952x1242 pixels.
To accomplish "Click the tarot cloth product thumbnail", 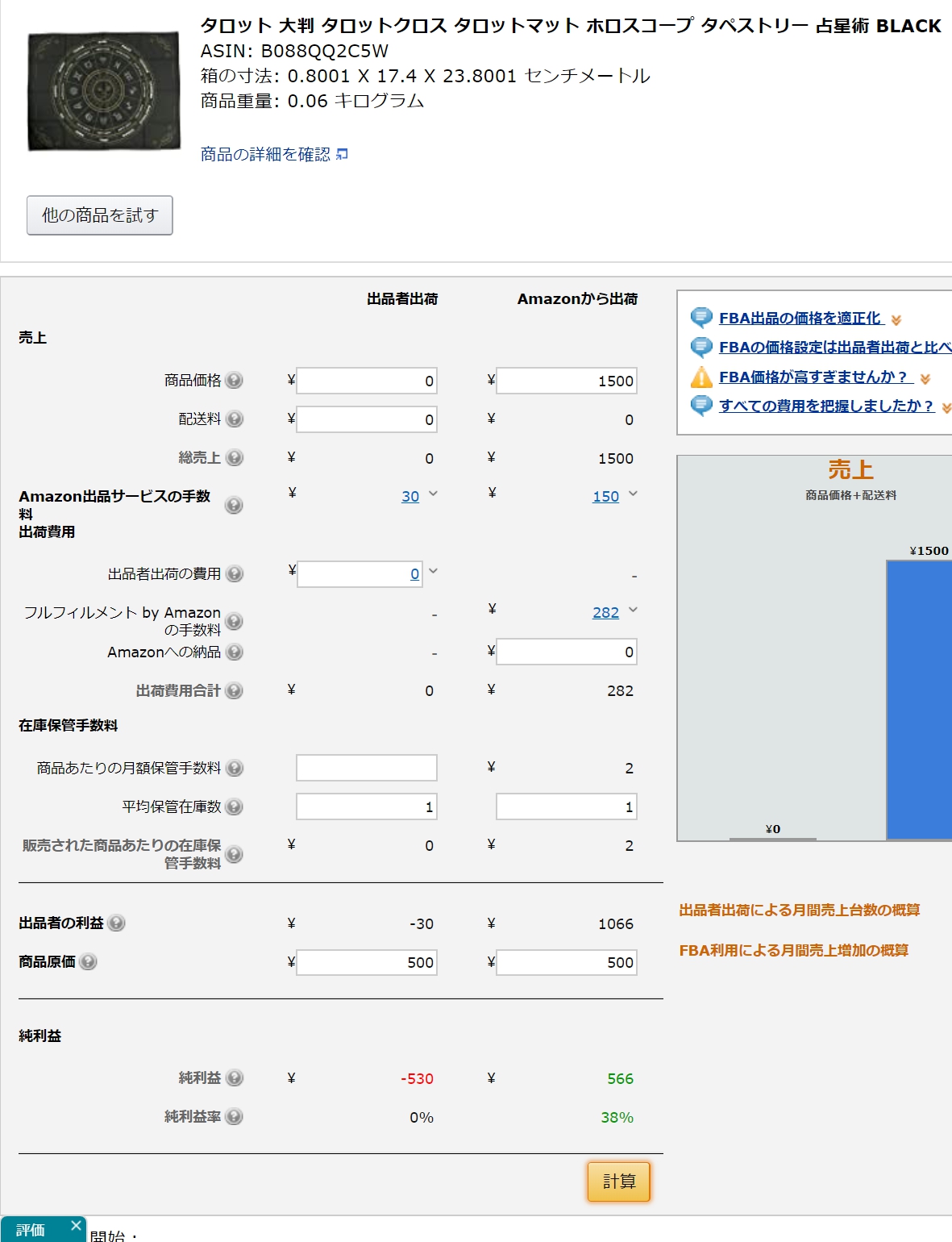I will pyautogui.click(x=104, y=91).
